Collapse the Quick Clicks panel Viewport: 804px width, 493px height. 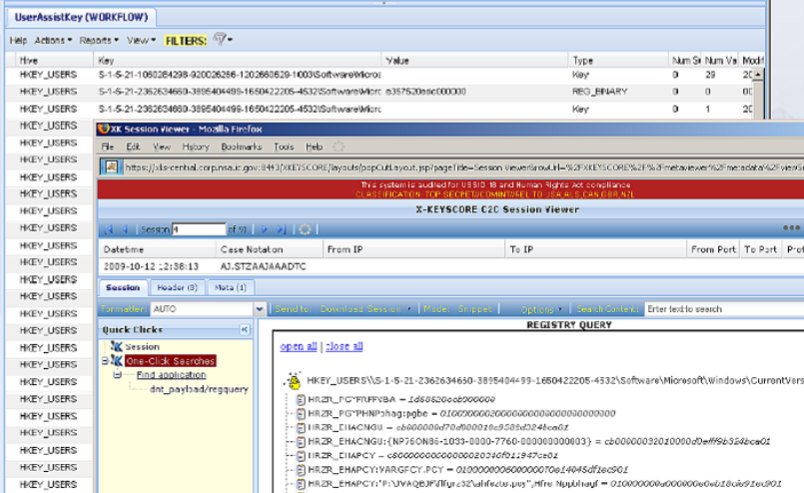245,329
